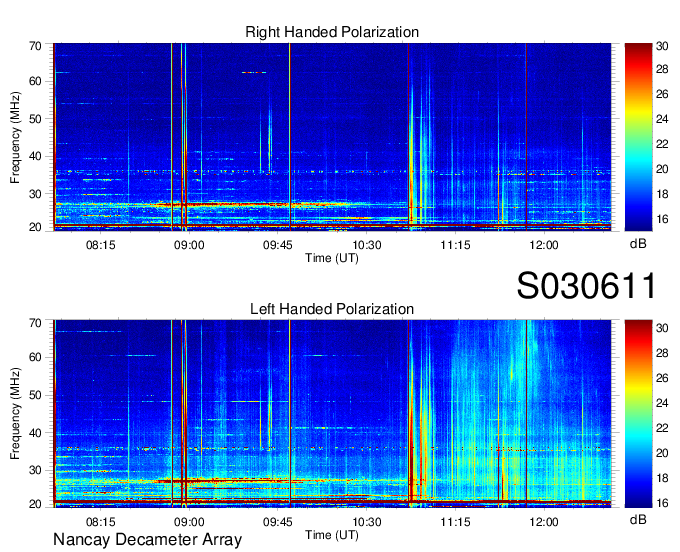Screen dimensions: 680x552
Task: Click "10:30" time tick of Right Handed plot
Action: pyautogui.click(x=366, y=245)
